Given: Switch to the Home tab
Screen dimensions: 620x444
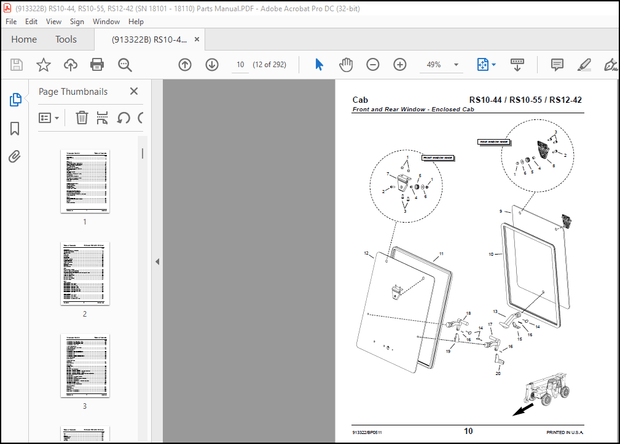Looking at the screenshot, I should 24,39.
